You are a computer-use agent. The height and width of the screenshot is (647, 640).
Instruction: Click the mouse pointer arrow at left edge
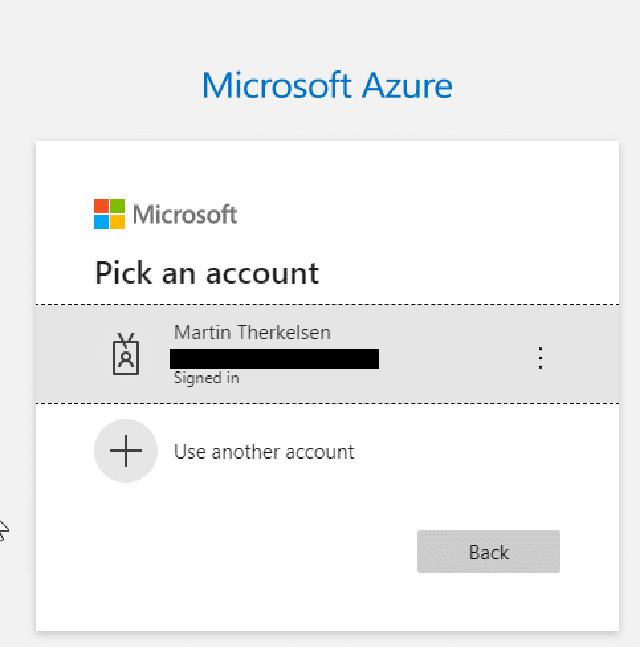[3, 530]
